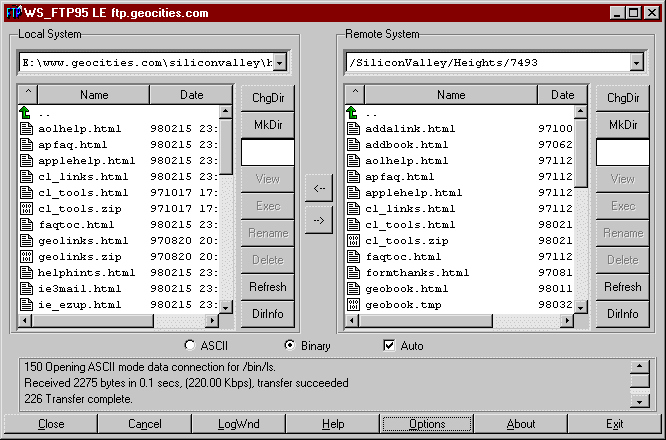Click local list horizontal scroll right arrow

(x=211, y=321)
